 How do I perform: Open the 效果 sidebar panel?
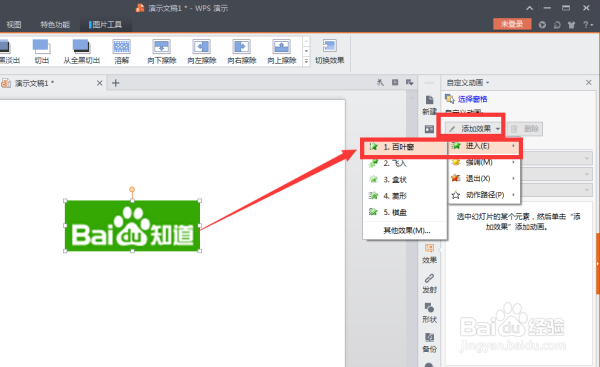coord(429,254)
